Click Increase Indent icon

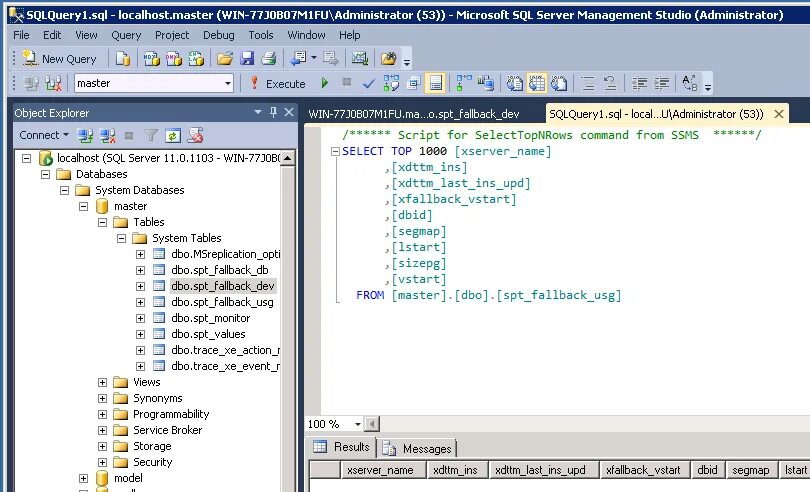point(662,83)
